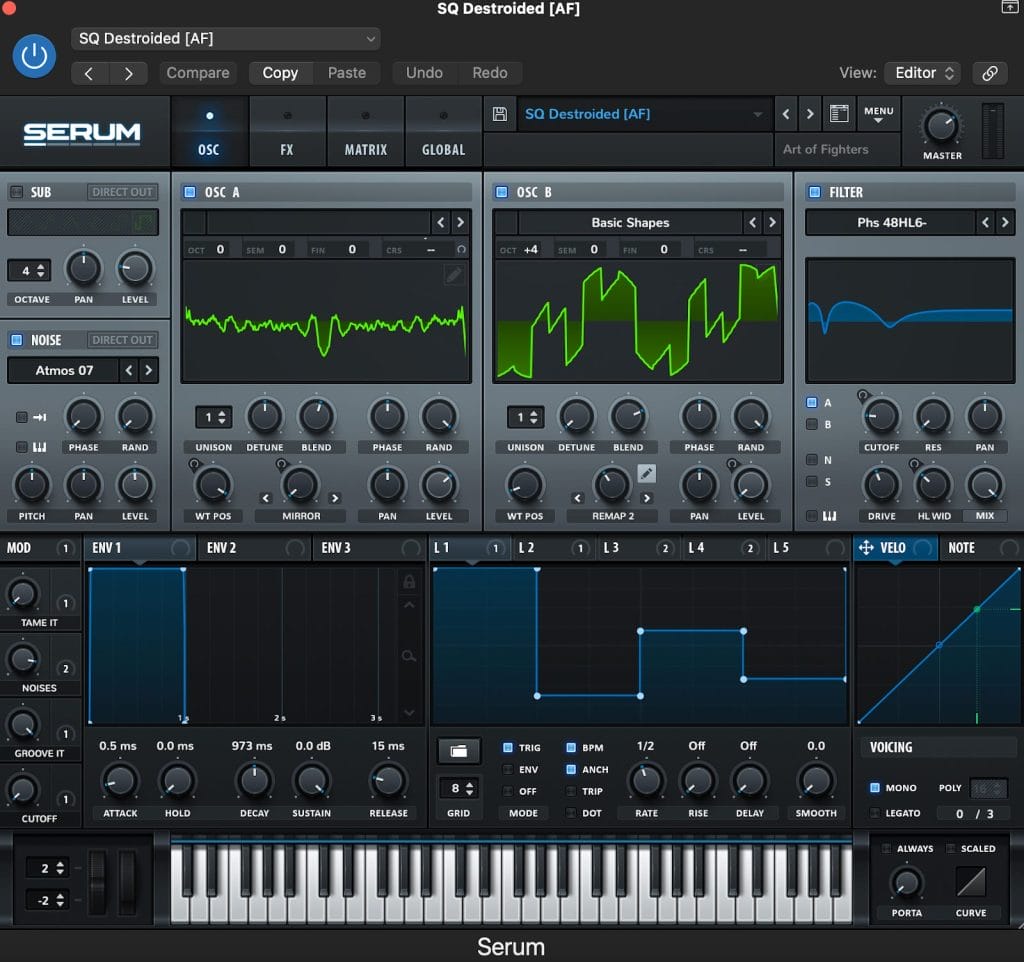Toggle the FILTER enable switch
The image size is (1024, 962).
click(814, 191)
